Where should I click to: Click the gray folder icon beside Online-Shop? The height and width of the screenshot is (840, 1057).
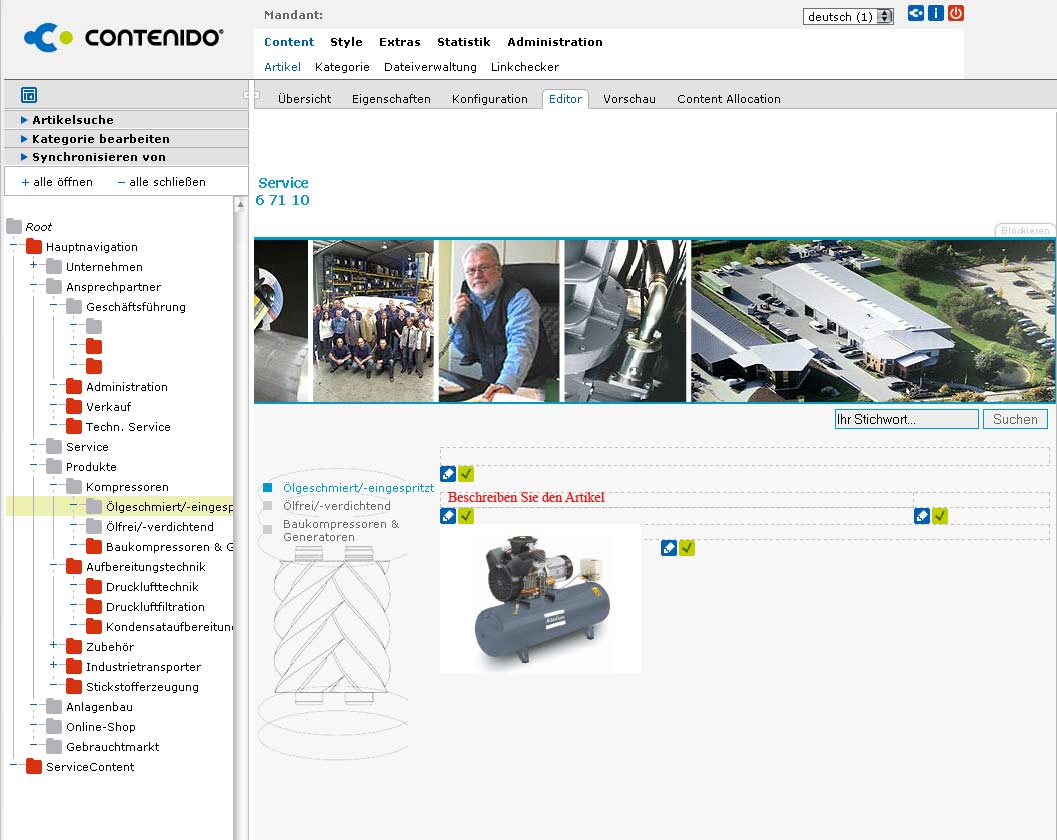click(54, 727)
